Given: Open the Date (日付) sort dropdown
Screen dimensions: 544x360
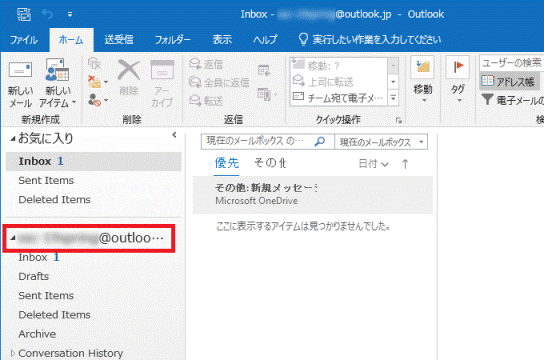Looking at the screenshot, I should 373,164.
